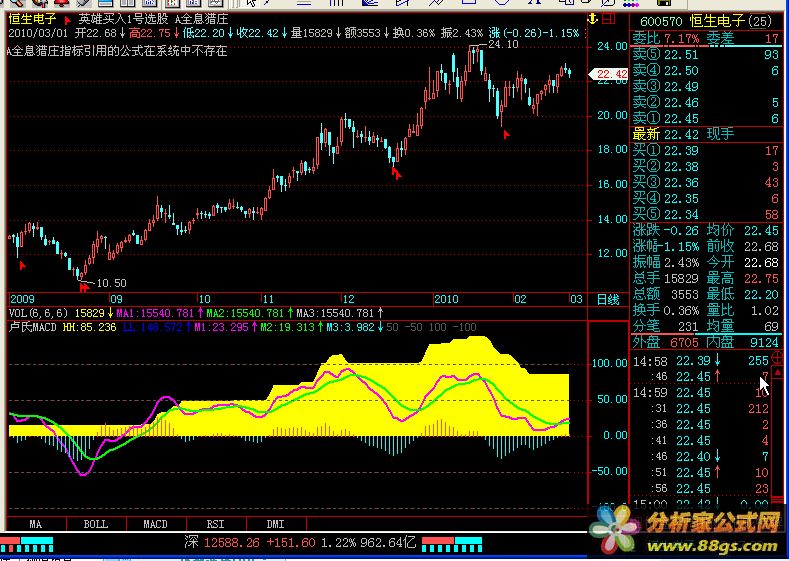Click the 11 month label on time axis
Viewport: 789px width, 561px height.
tap(268, 299)
